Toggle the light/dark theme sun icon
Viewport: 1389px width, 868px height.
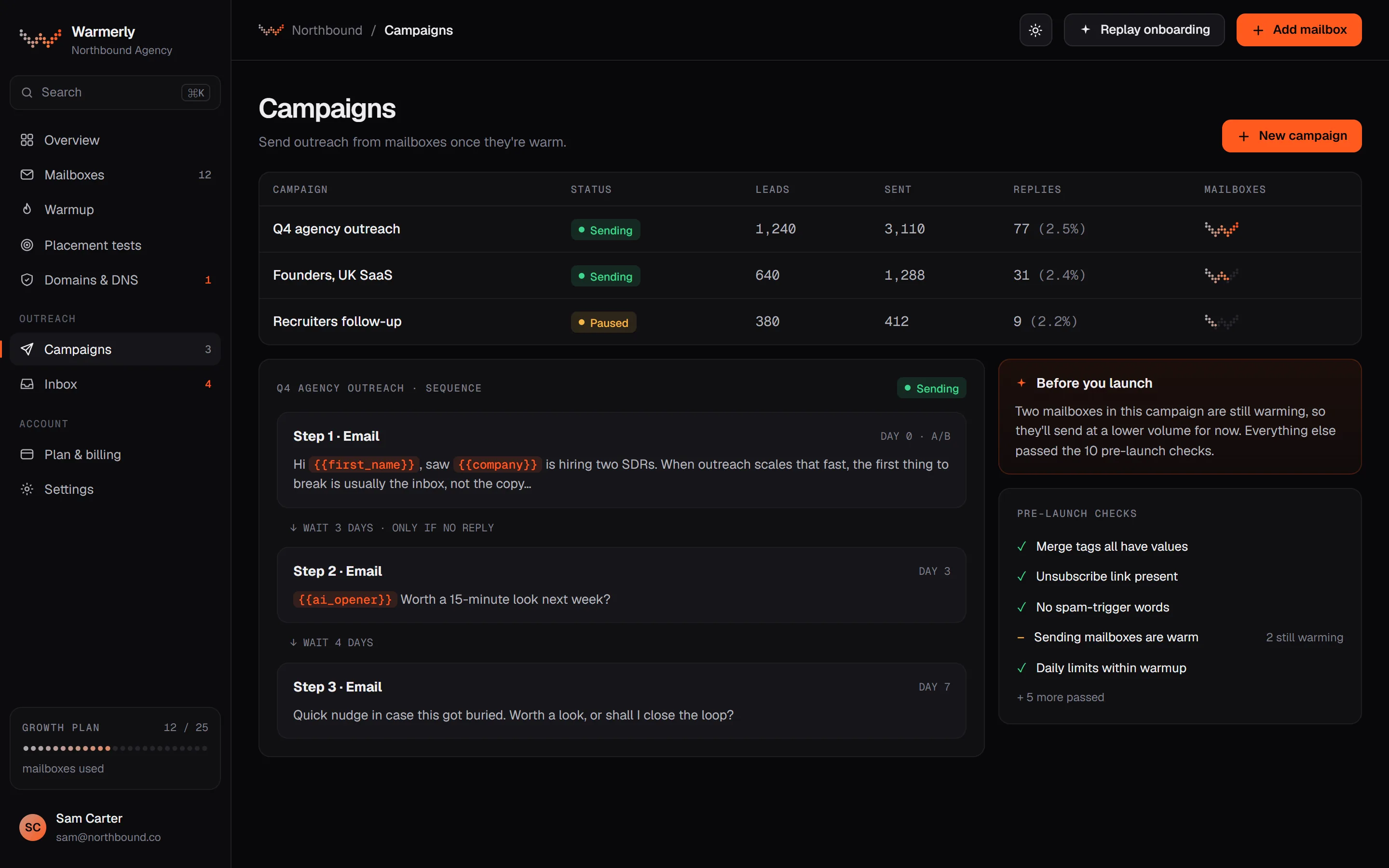1035,30
